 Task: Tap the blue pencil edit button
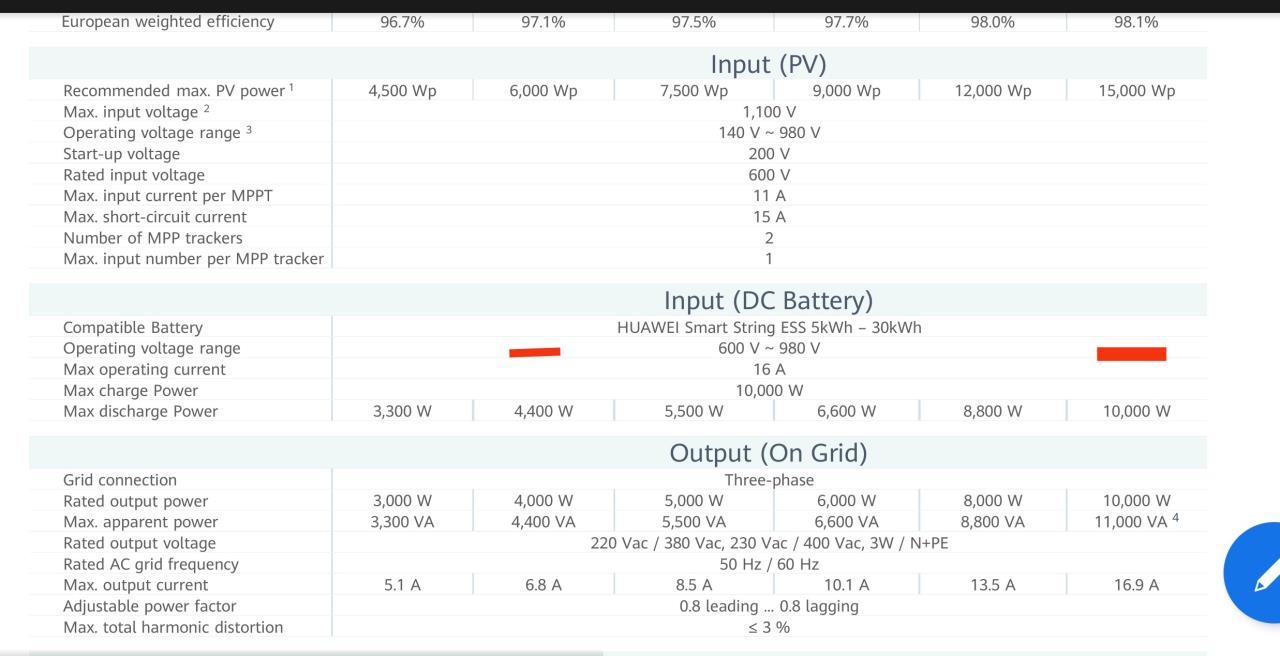[x=1254, y=571]
